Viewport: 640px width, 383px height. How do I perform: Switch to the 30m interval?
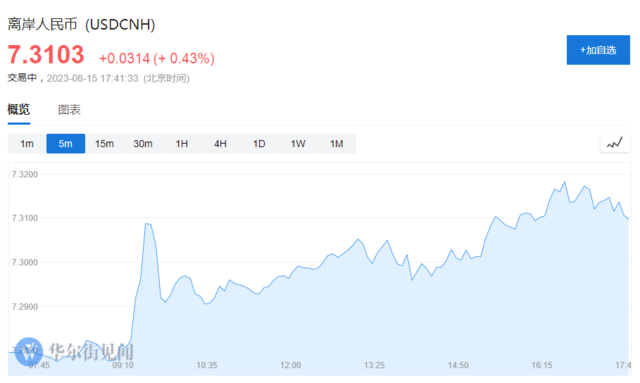tap(143, 144)
